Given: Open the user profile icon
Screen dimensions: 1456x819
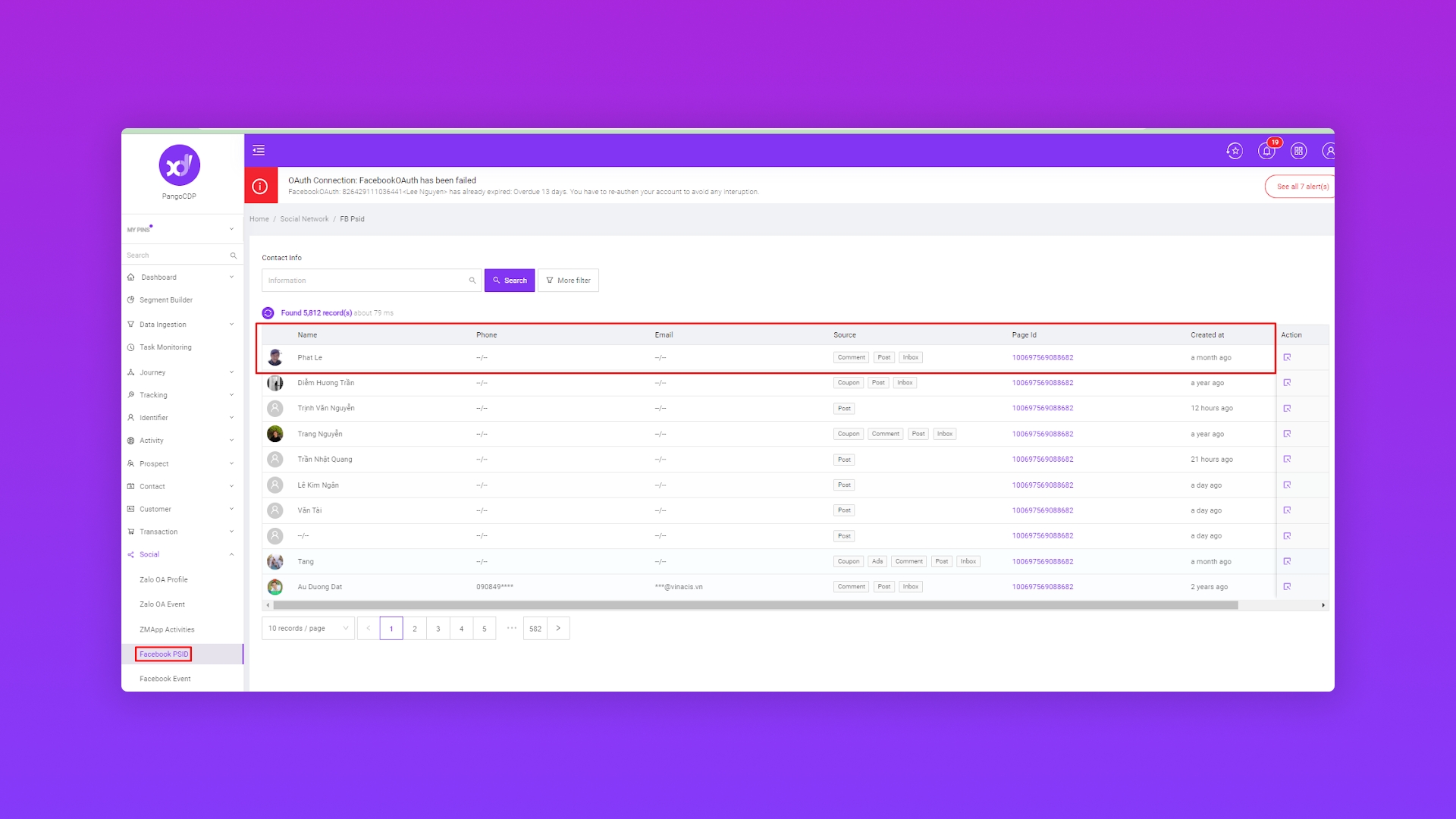Looking at the screenshot, I should pos(1329,151).
